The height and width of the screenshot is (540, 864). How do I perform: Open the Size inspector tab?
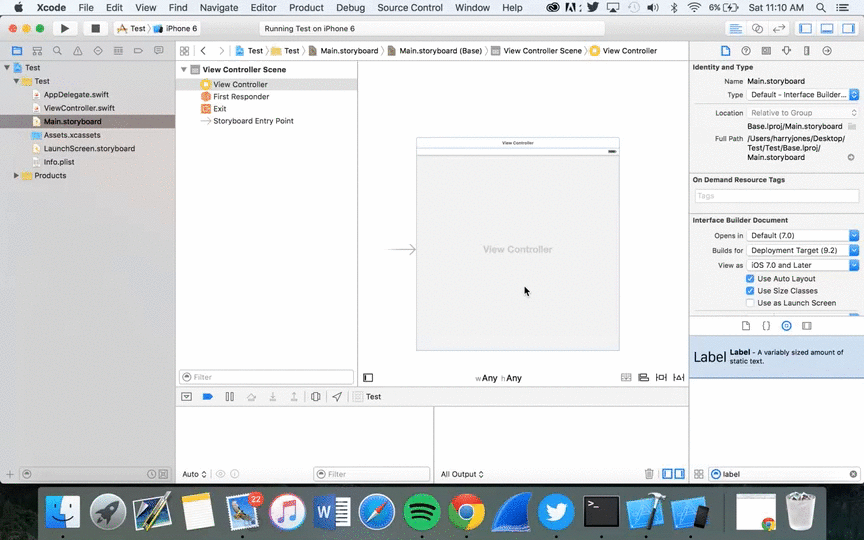pos(807,51)
